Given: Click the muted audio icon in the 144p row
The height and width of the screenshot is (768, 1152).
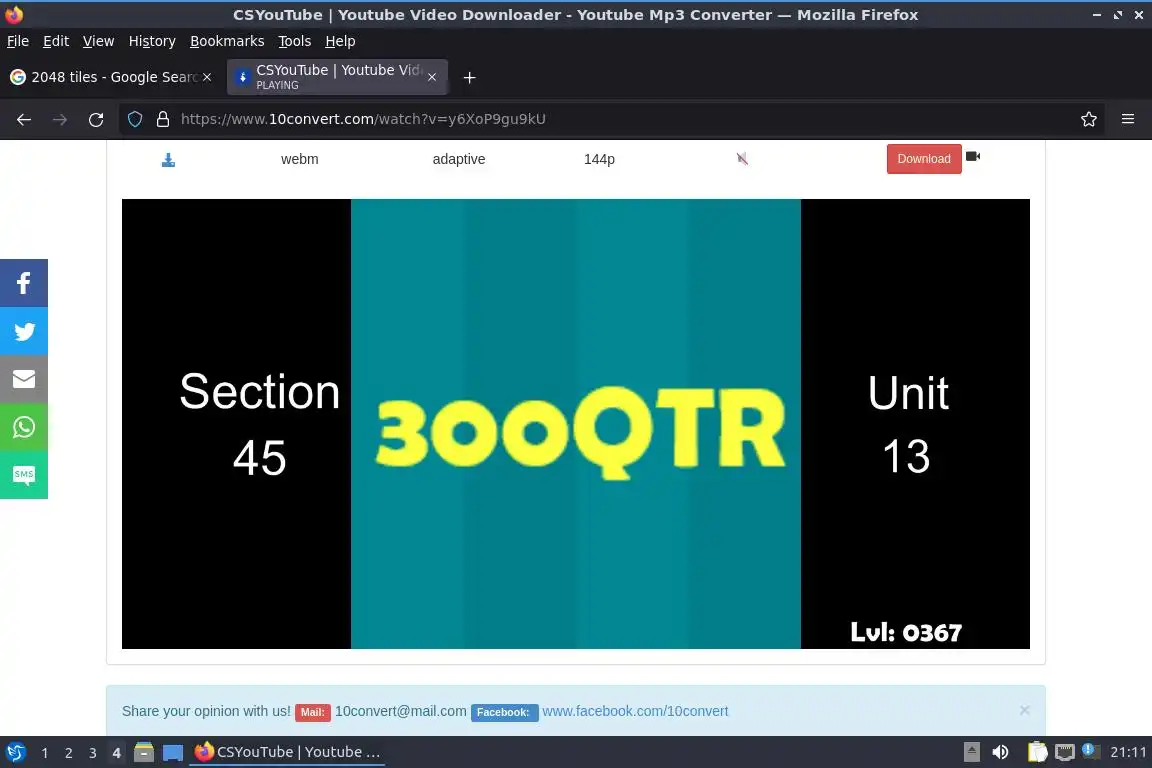Looking at the screenshot, I should [x=742, y=159].
